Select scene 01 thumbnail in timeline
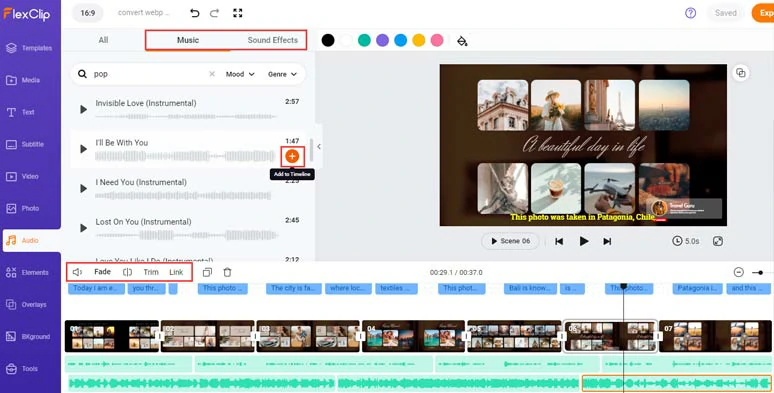Viewport: 774px width, 393px height. point(112,336)
